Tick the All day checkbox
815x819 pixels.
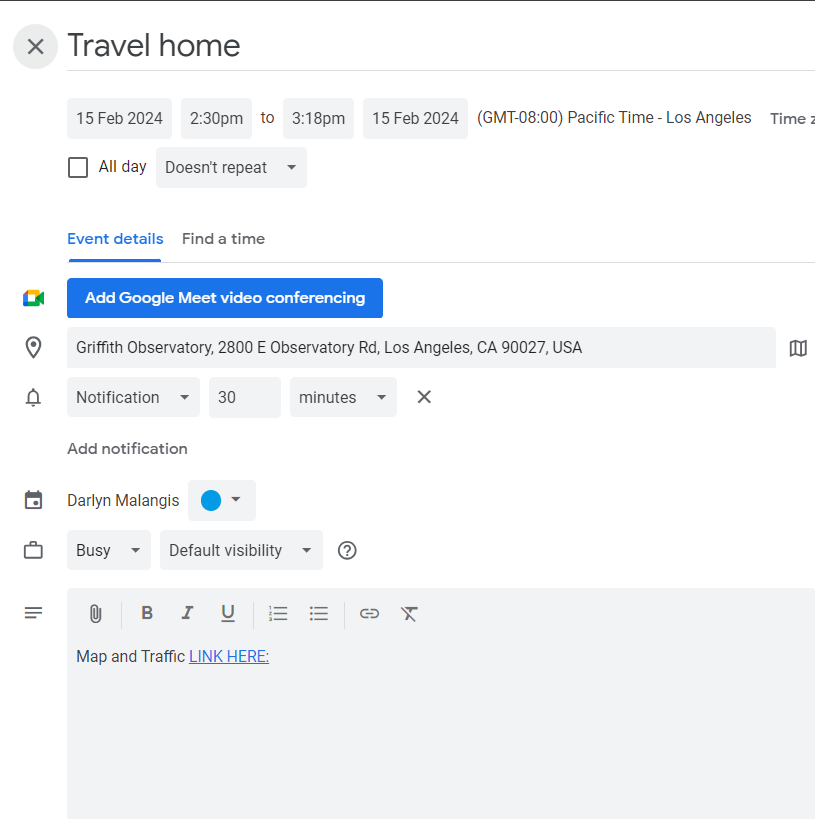pyautogui.click(x=78, y=168)
